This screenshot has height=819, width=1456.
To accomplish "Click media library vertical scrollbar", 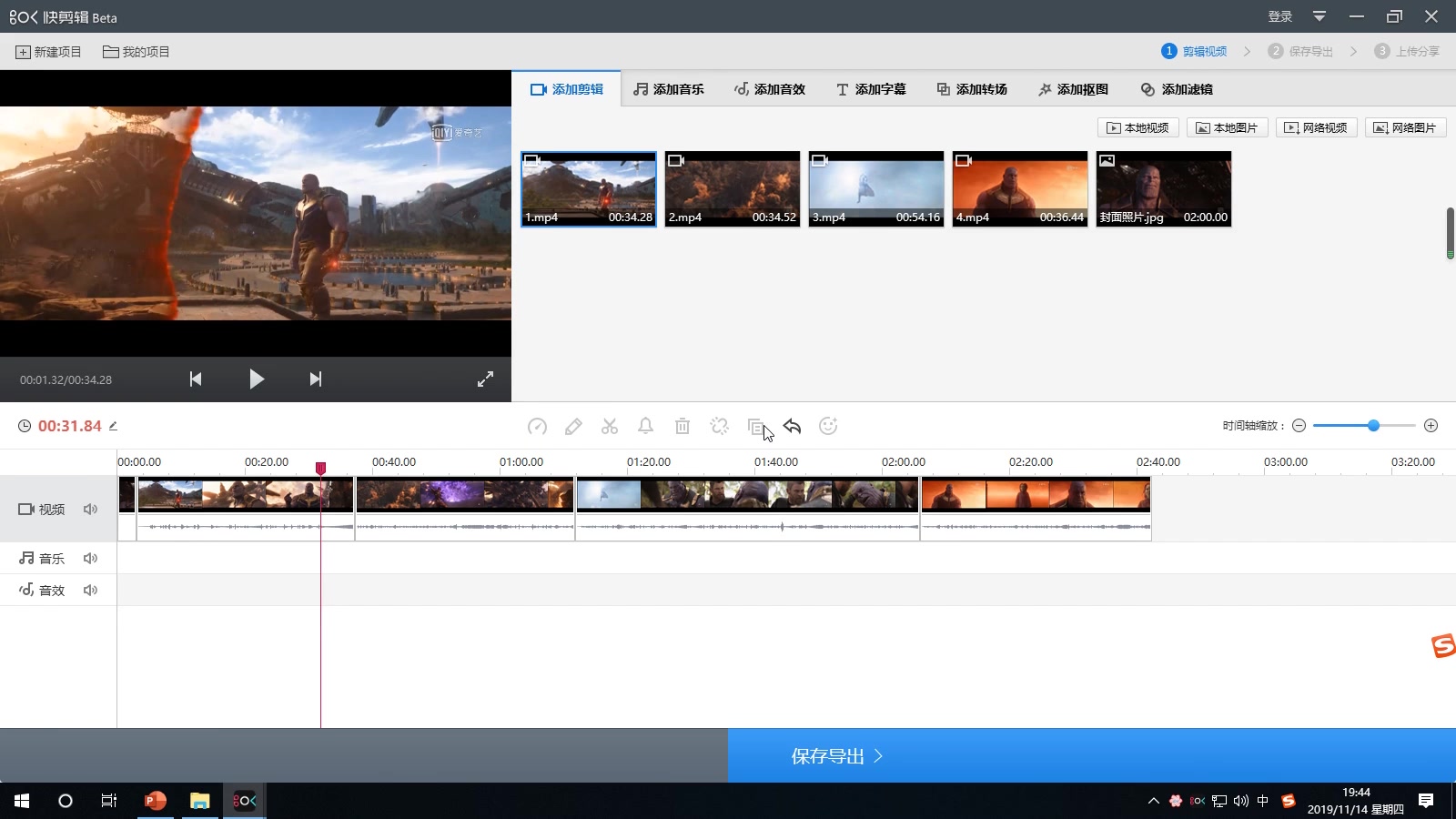I will (x=1450, y=233).
